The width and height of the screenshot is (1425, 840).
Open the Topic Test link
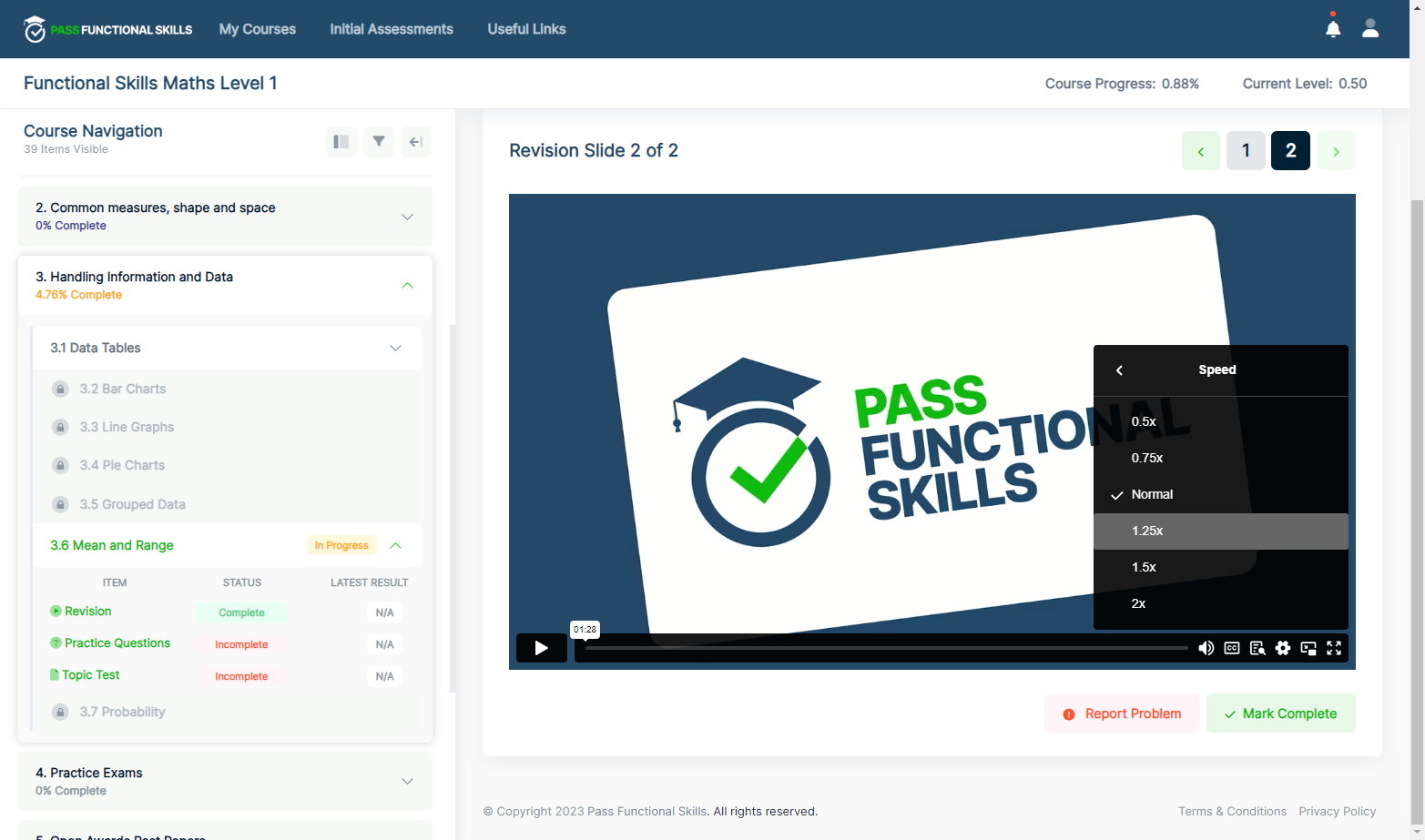click(x=91, y=675)
